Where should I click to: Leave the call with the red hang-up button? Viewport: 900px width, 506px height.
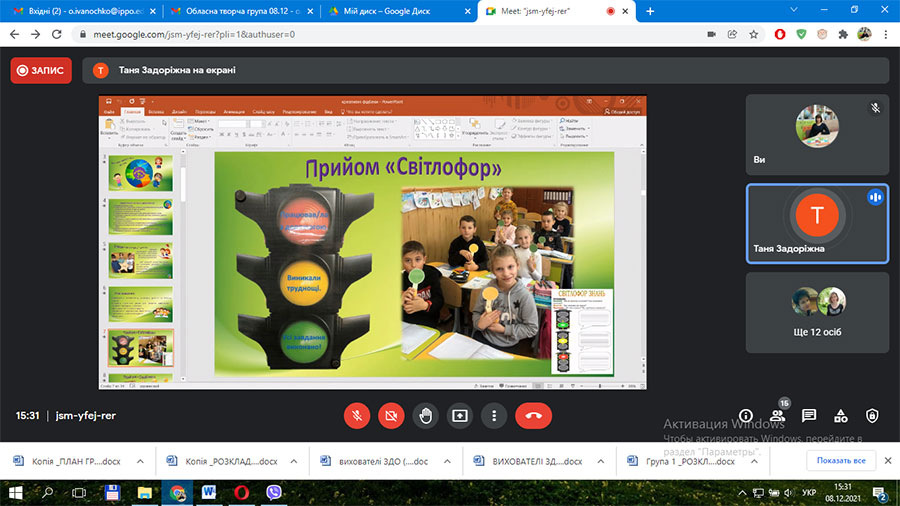pos(533,415)
